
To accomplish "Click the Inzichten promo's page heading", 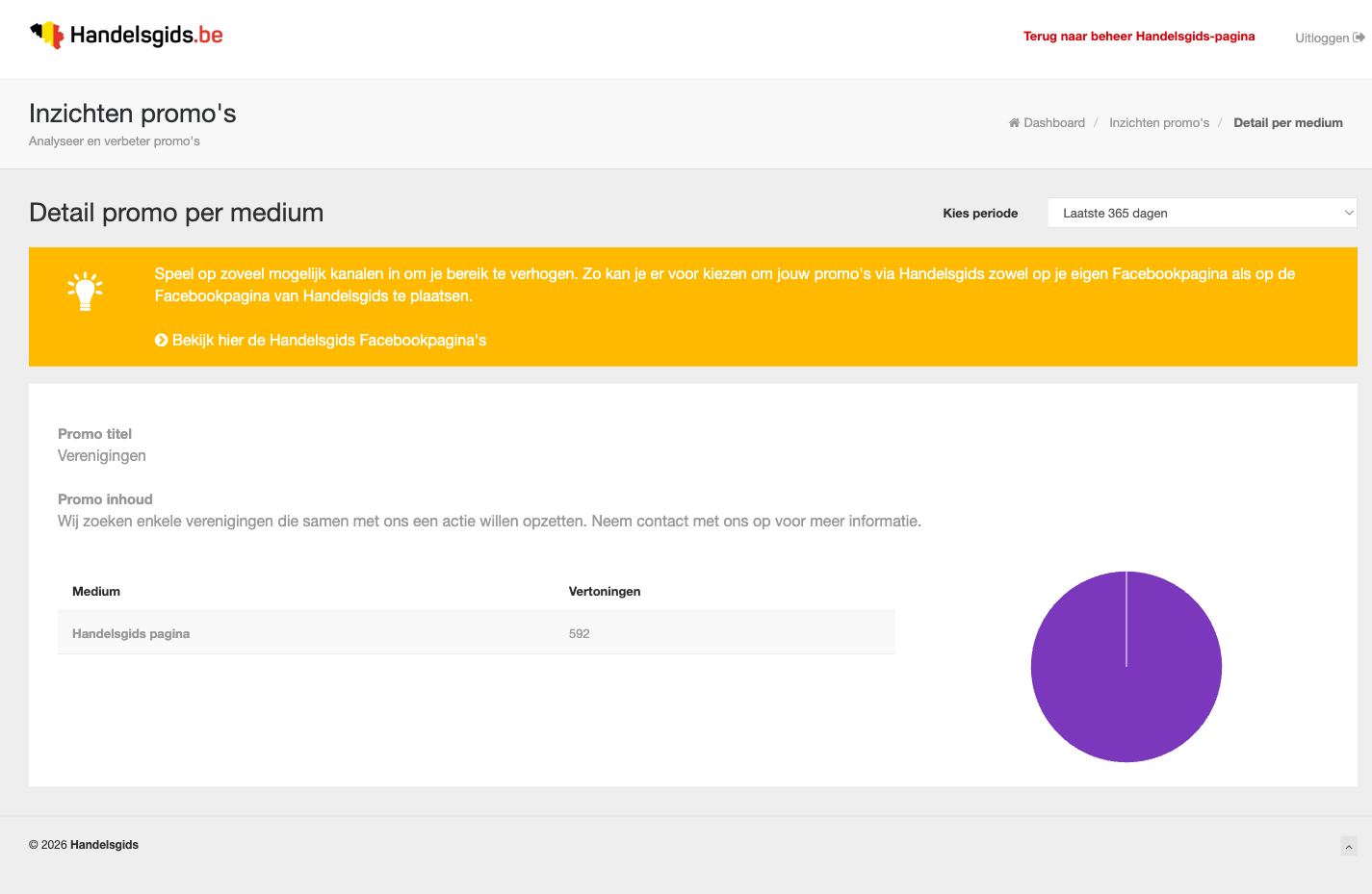I will point(133,114).
